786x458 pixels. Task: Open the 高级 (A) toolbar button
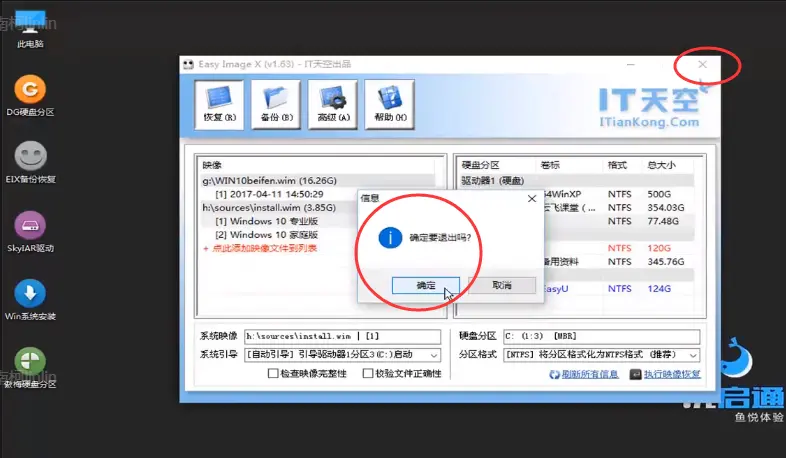tap(333, 105)
